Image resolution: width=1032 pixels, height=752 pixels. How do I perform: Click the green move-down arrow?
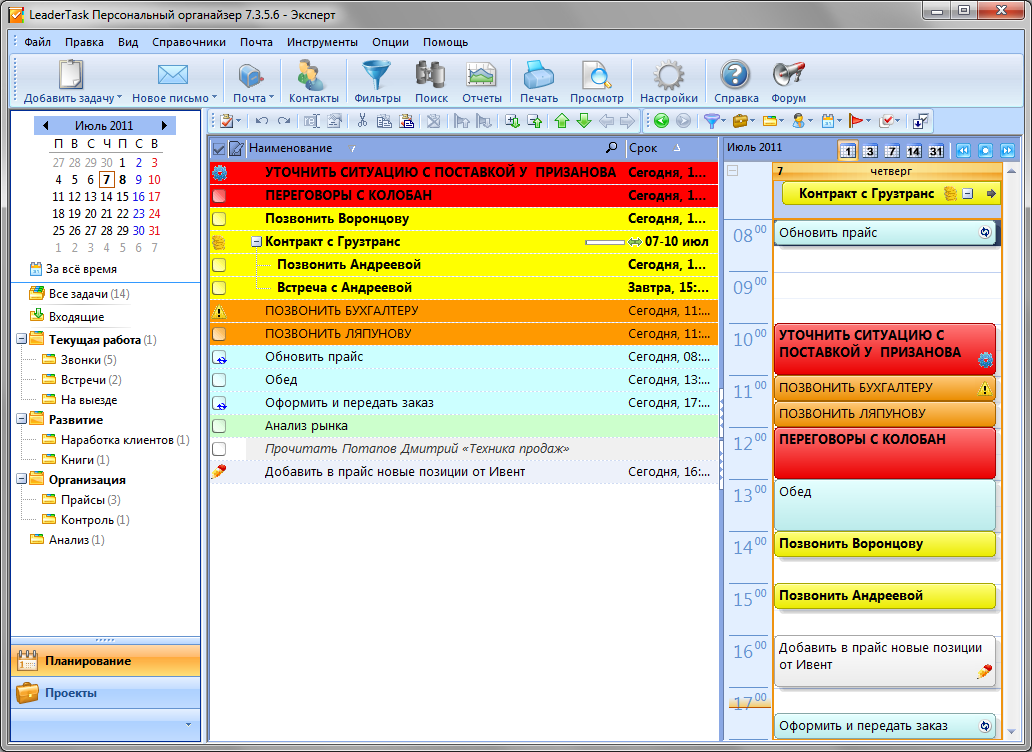(x=584, y=121)
